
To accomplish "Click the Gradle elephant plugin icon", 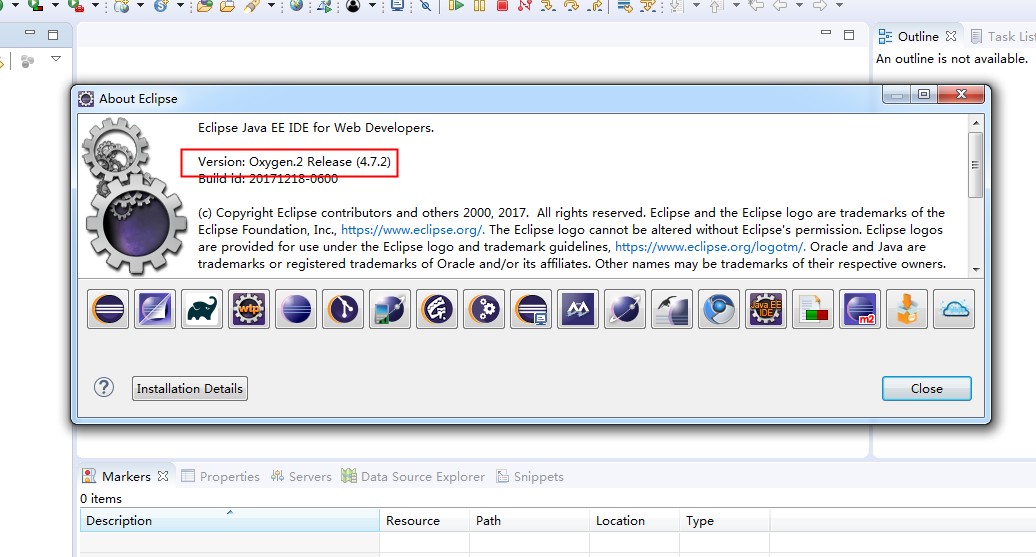I will tap(202, 309).
